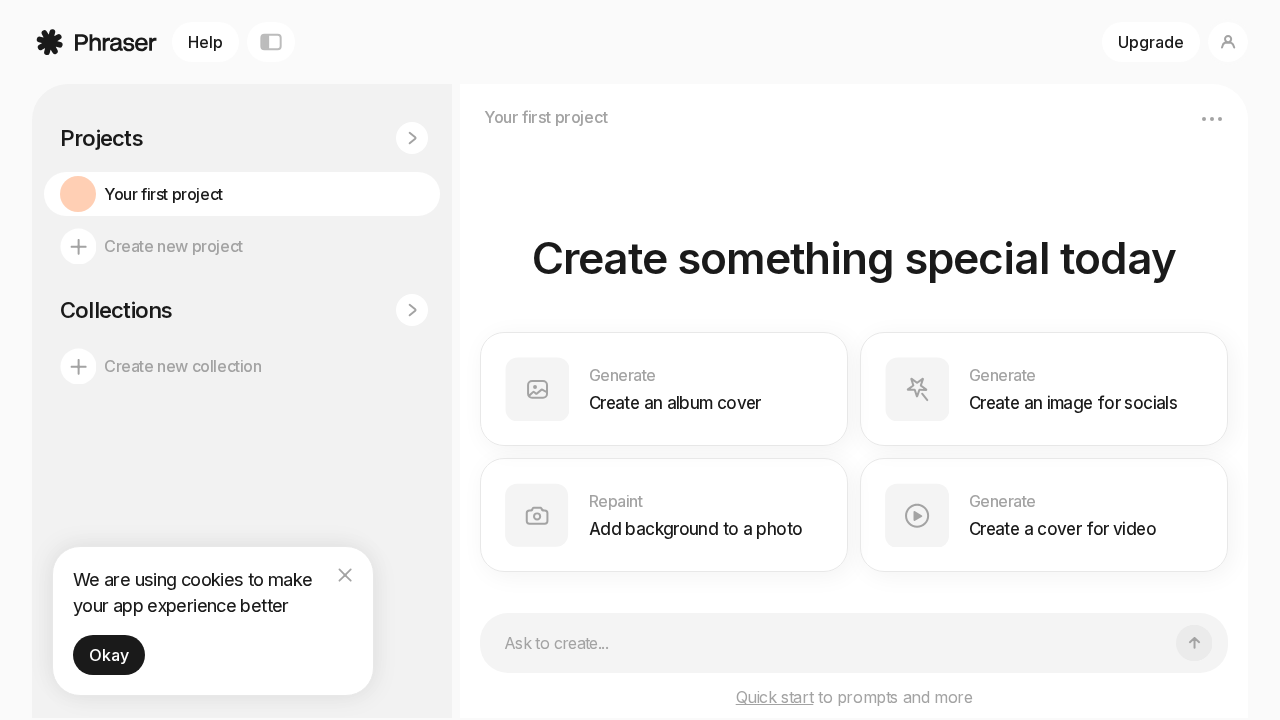This screenshot has width=1280, height=720.
Task: Expand the Collections section arrow
Action: [x=412, y=310]
